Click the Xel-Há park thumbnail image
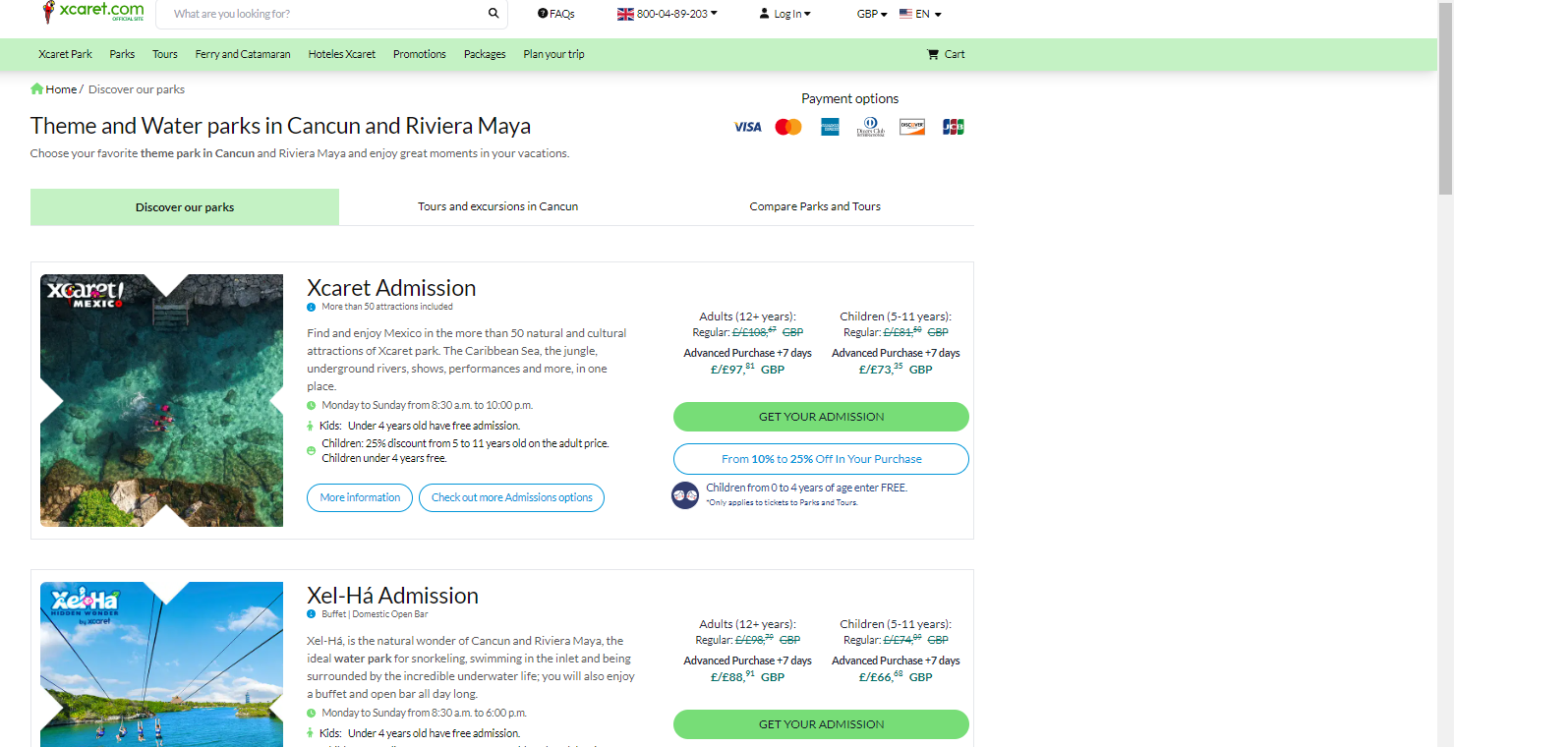 161,664
